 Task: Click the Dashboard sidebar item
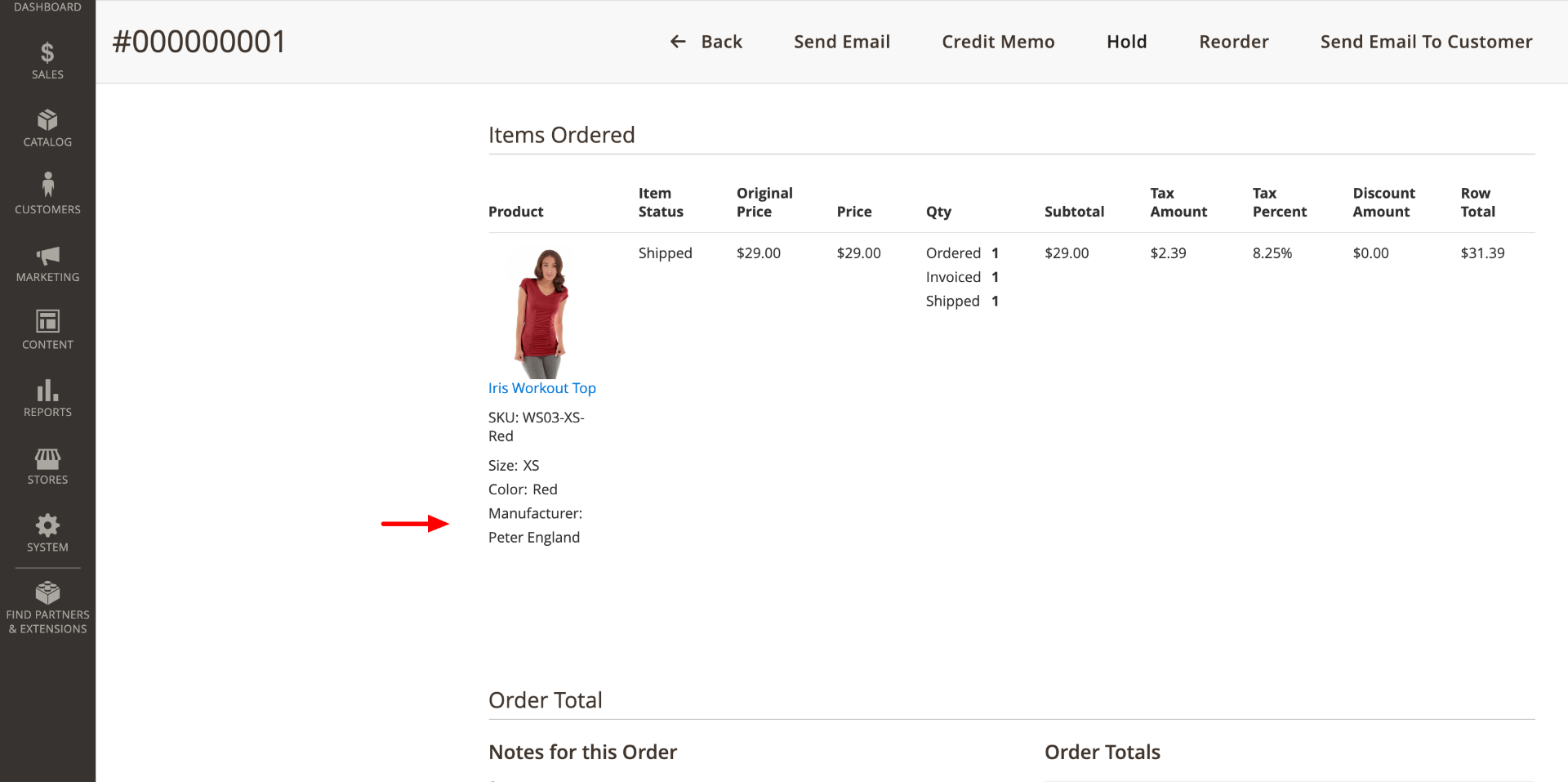tap(47, 7)
